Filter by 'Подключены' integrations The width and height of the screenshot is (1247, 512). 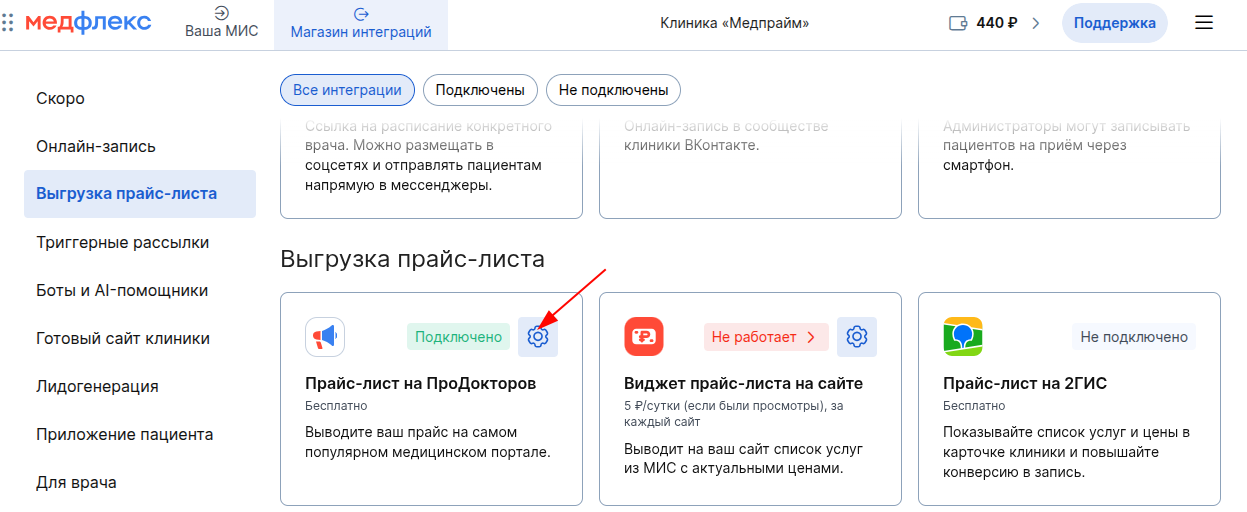[480, 90]
